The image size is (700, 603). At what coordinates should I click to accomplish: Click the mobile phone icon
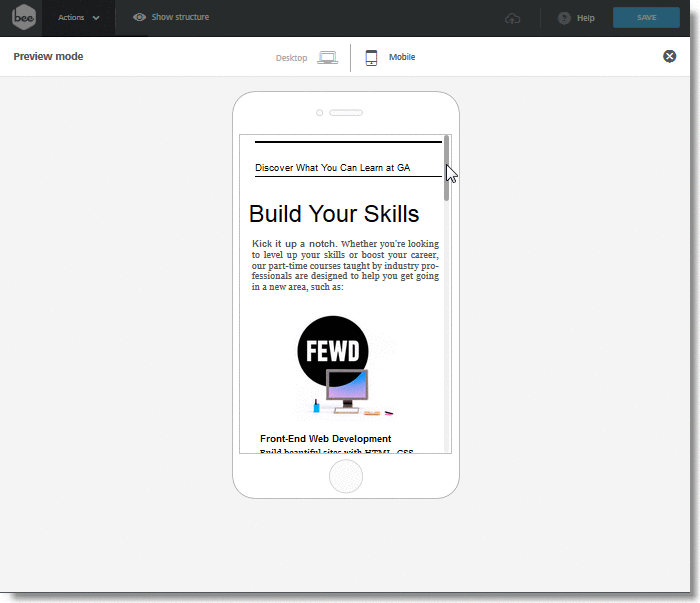(x=371, y=58)
